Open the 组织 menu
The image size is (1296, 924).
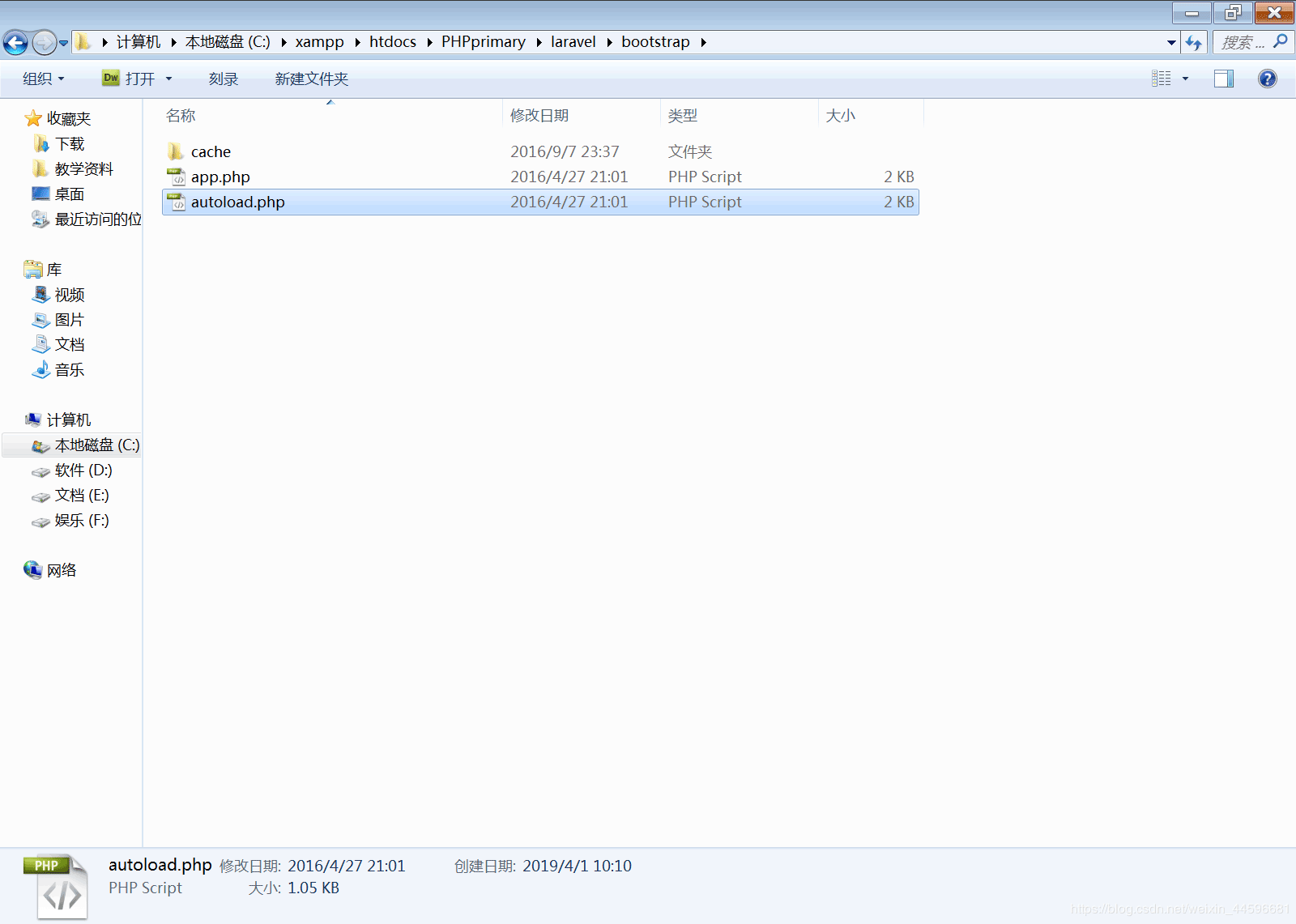coord(44,79)
